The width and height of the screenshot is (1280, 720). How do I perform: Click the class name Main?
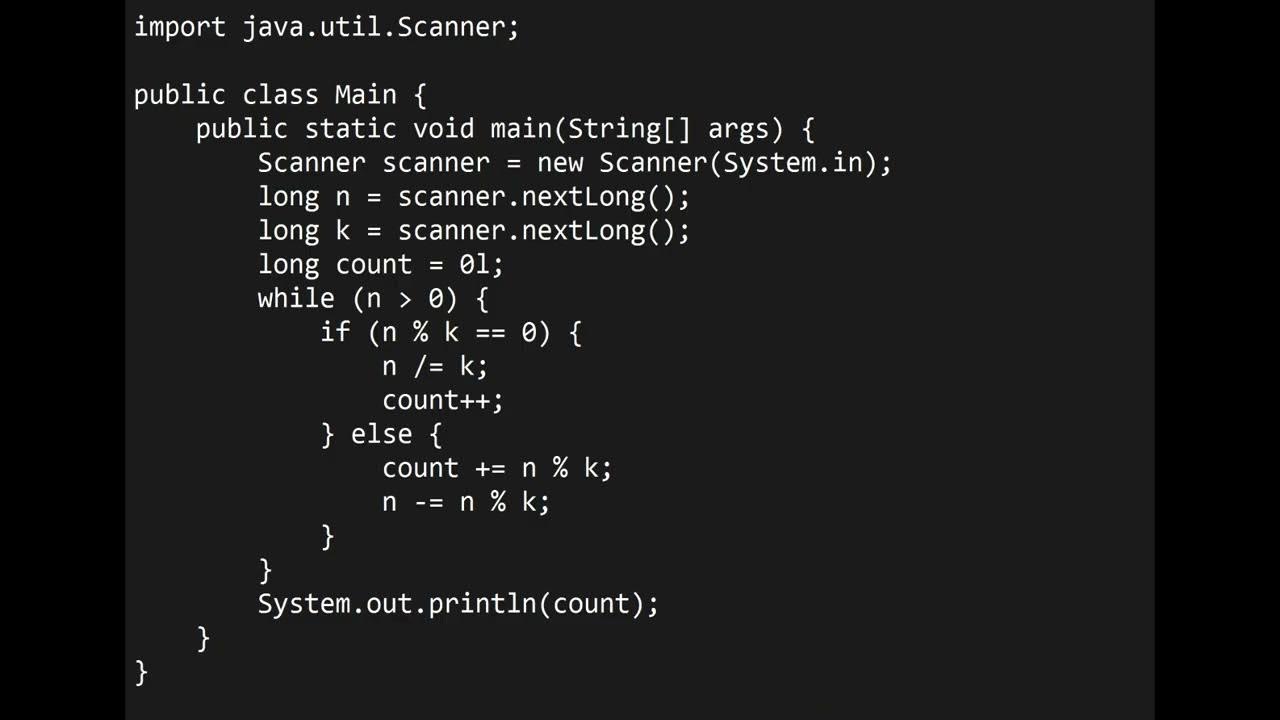[365, 95]
